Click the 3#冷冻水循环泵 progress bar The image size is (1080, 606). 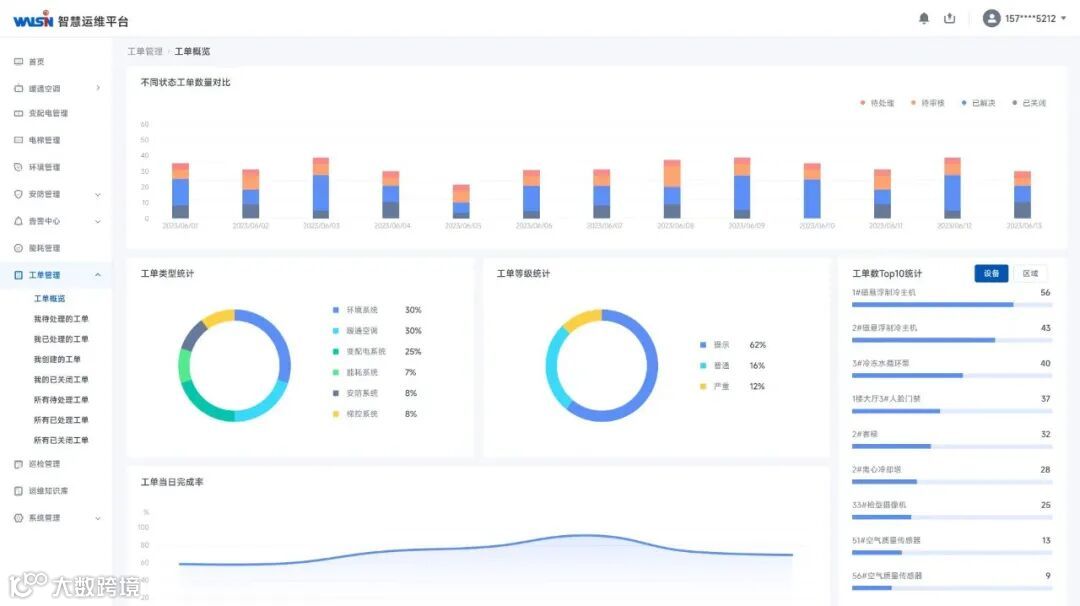(x=952, y=375)
